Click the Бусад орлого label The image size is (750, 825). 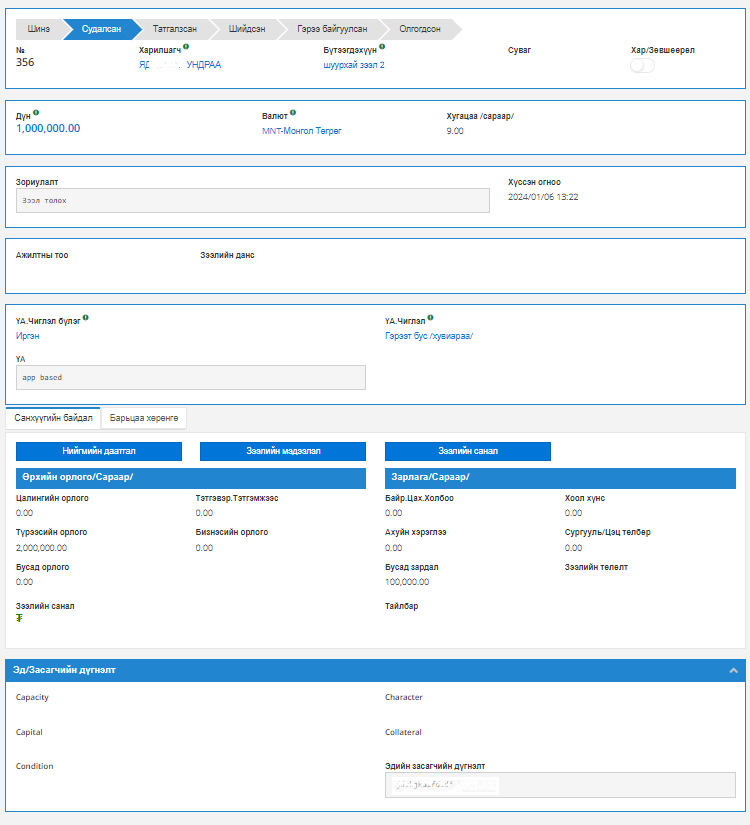pyautogui.click(x=43, y=567)
